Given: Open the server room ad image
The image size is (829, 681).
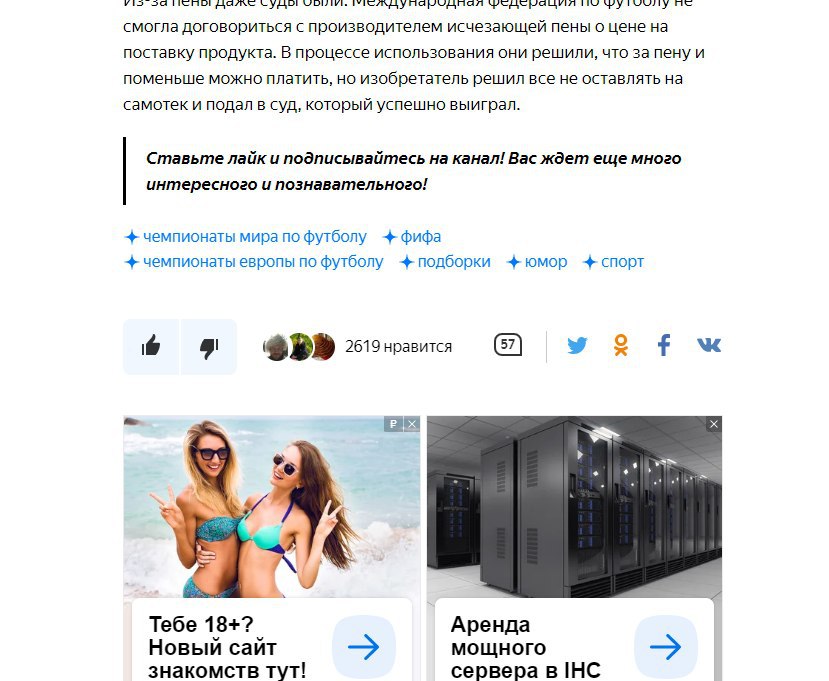Looking at the screenshot, I should coord(574,507).
